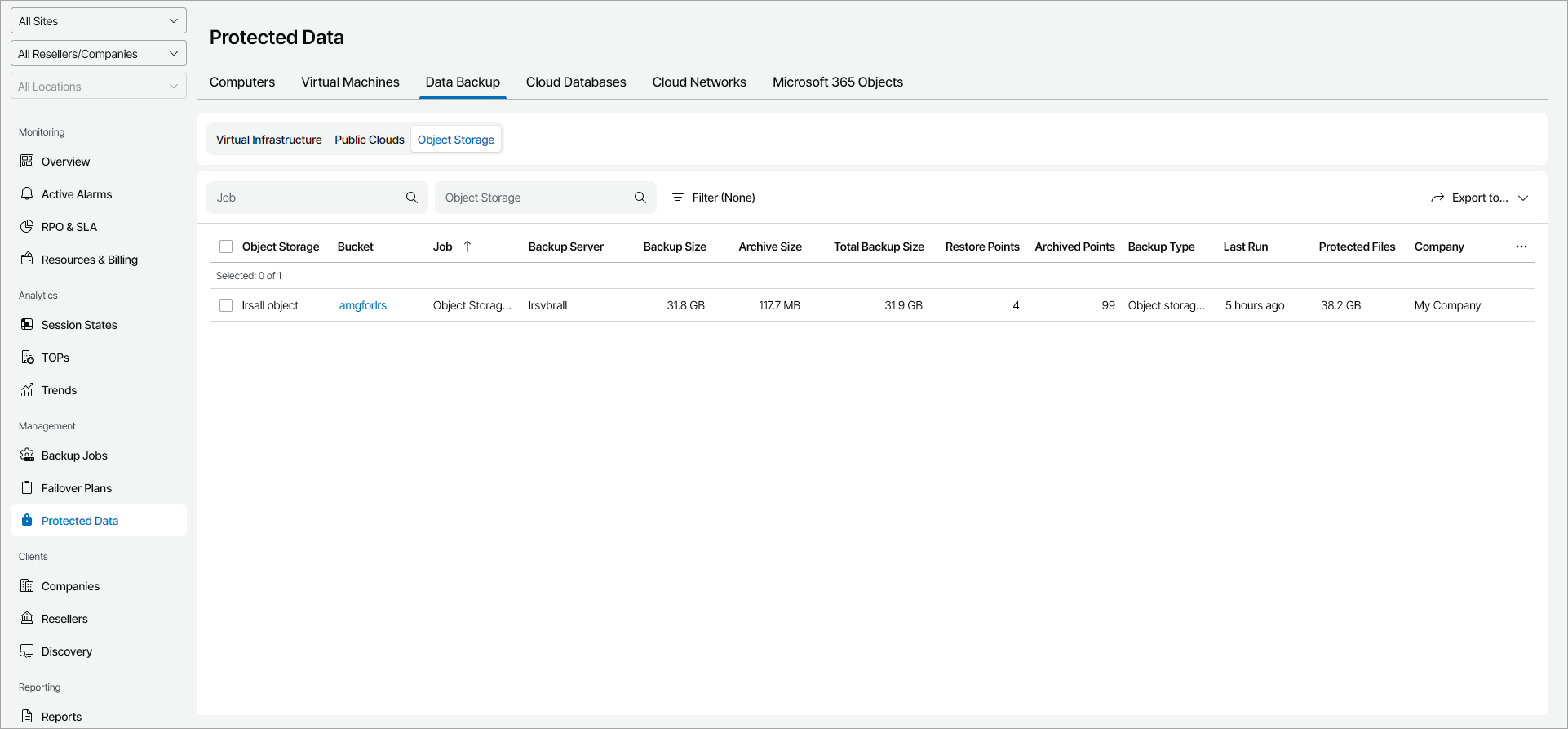The image size is (1568, 729).
Task: Expand the All Sites dropdown
Action: [99, 21]
